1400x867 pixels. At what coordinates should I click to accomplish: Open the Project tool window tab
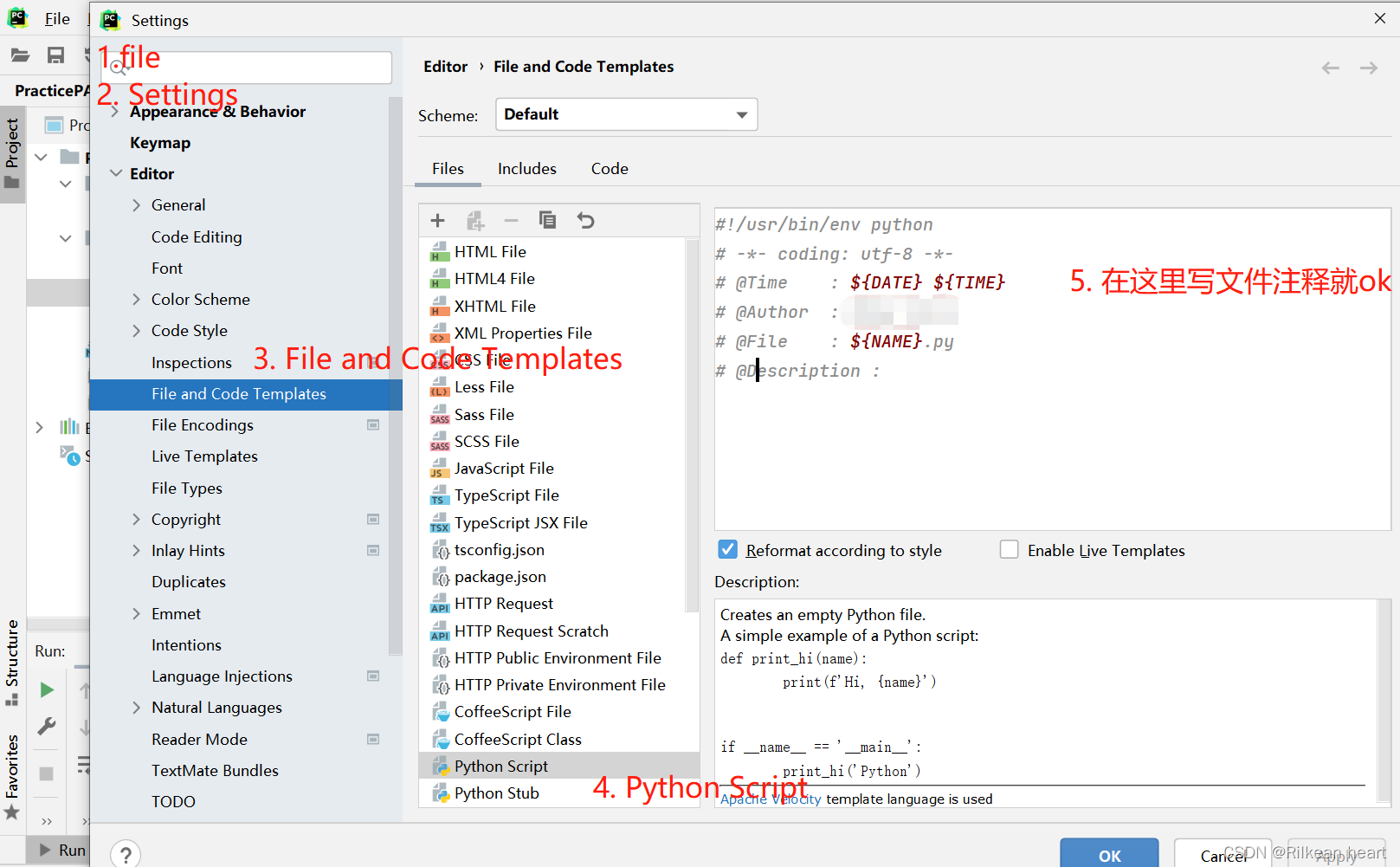tap(12, 153)
